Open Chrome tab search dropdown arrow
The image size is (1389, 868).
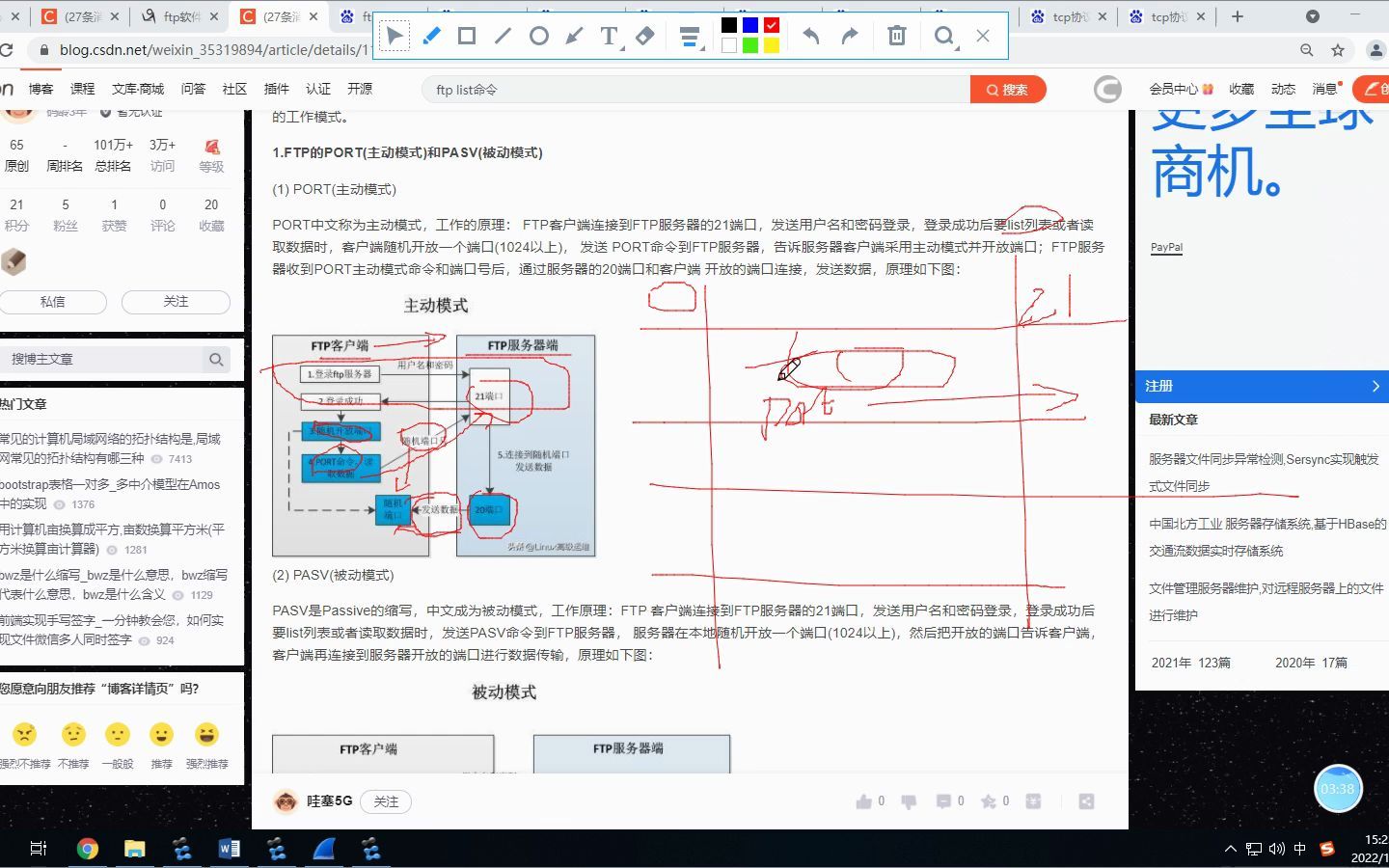(1313, 16)
